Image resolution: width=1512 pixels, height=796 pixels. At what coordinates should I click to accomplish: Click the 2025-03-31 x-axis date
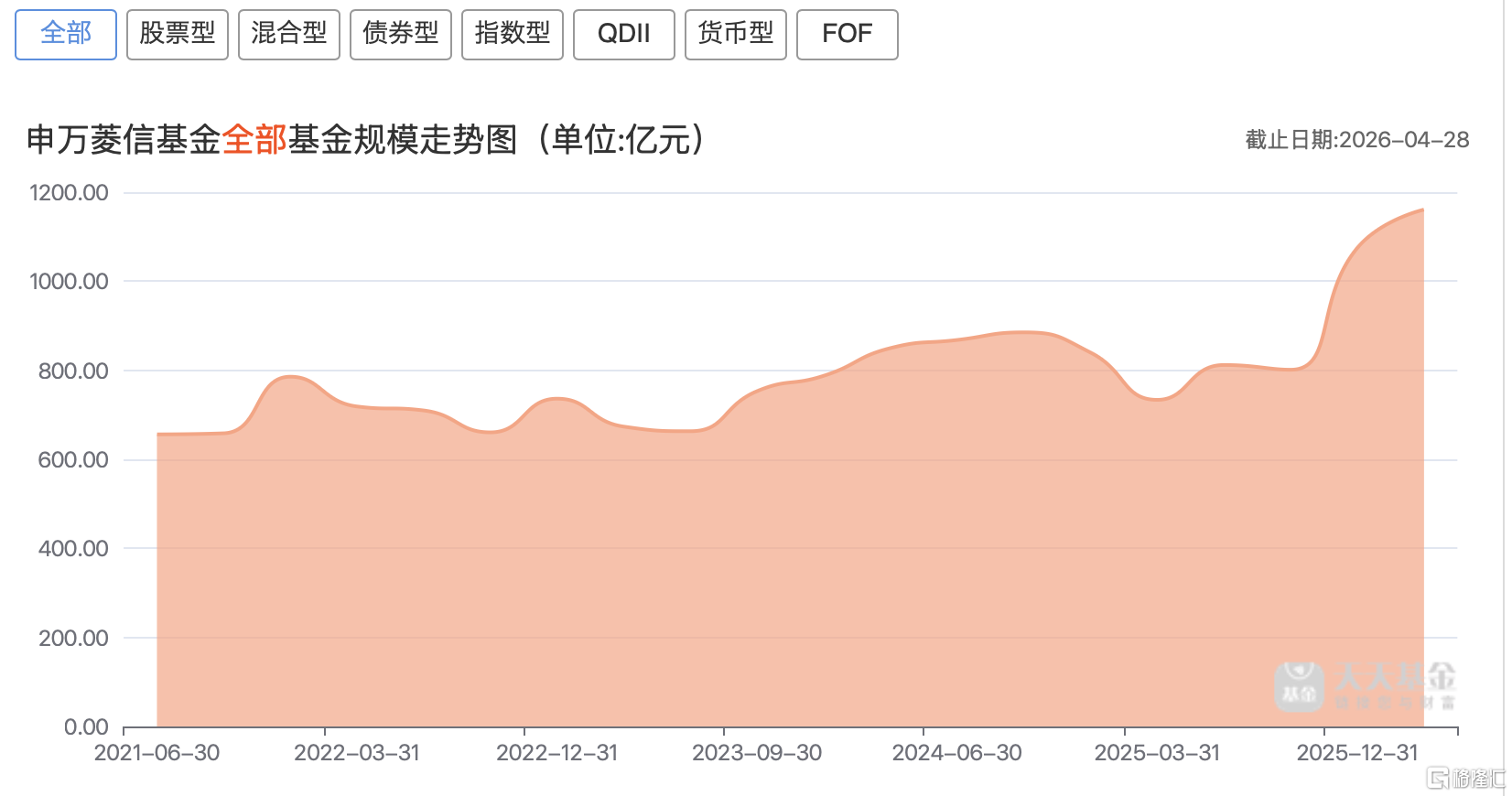pos(1158,753)
